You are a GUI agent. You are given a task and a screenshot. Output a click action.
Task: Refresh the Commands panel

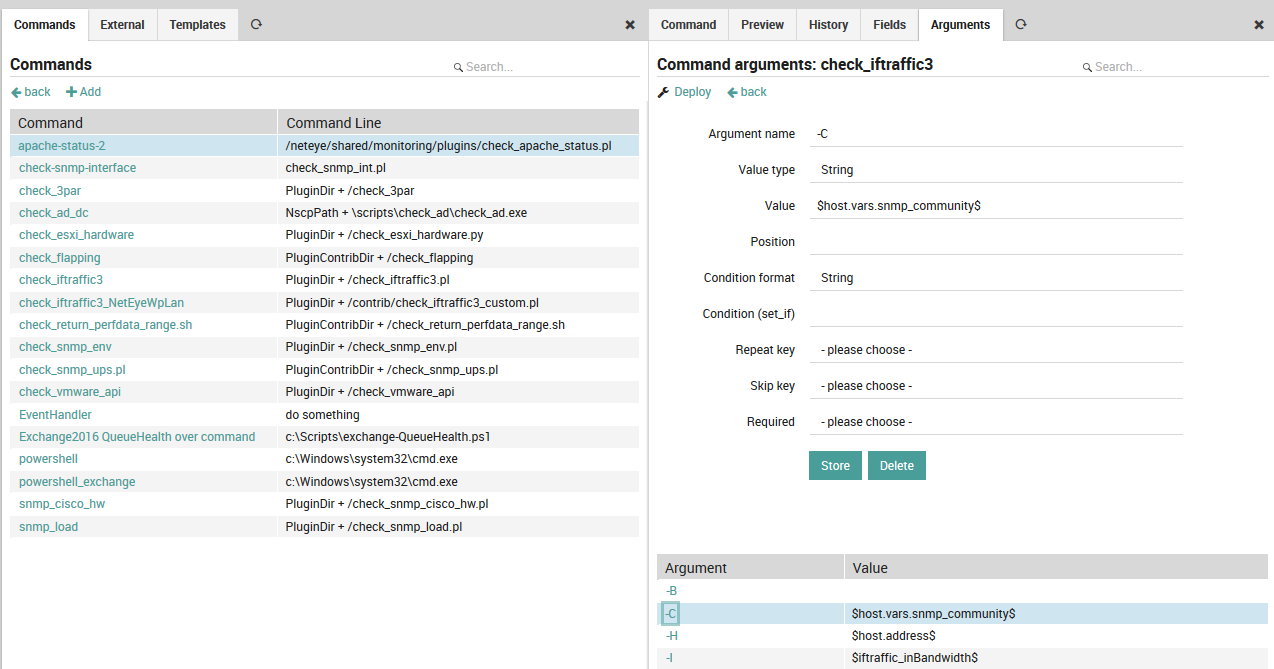(x=256, y=24)
